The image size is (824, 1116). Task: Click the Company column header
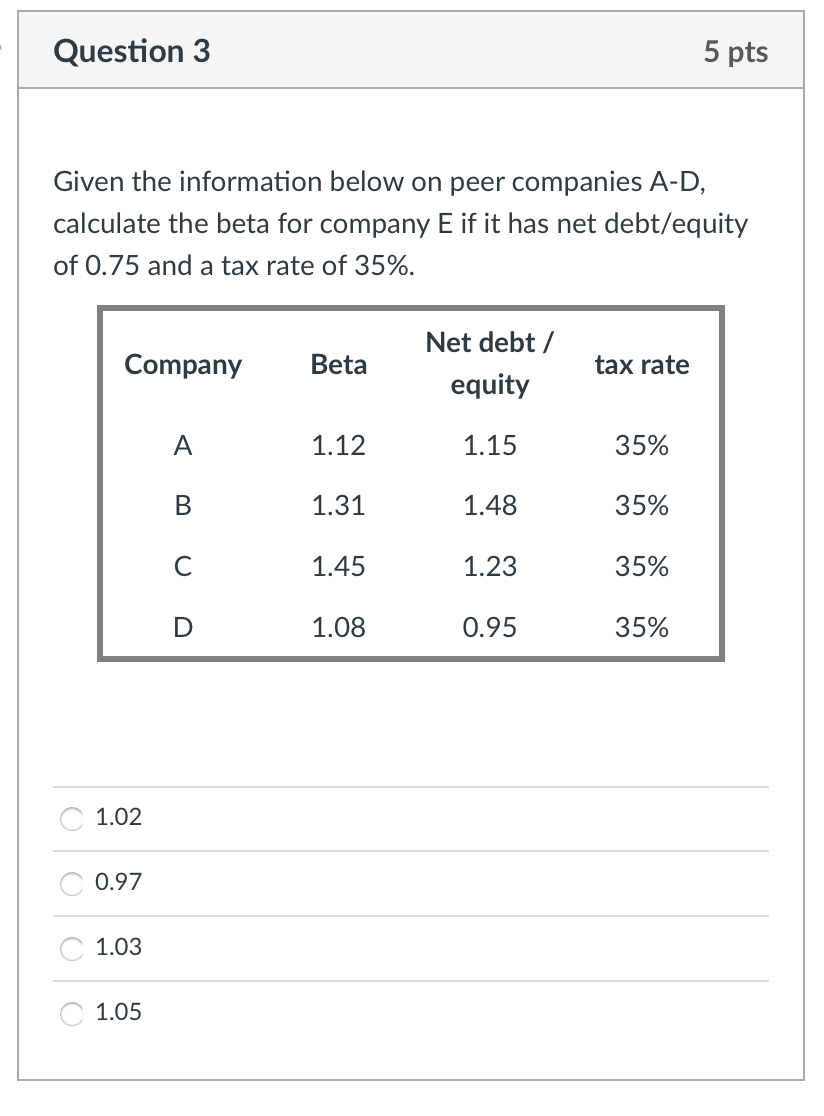[183, 365]
